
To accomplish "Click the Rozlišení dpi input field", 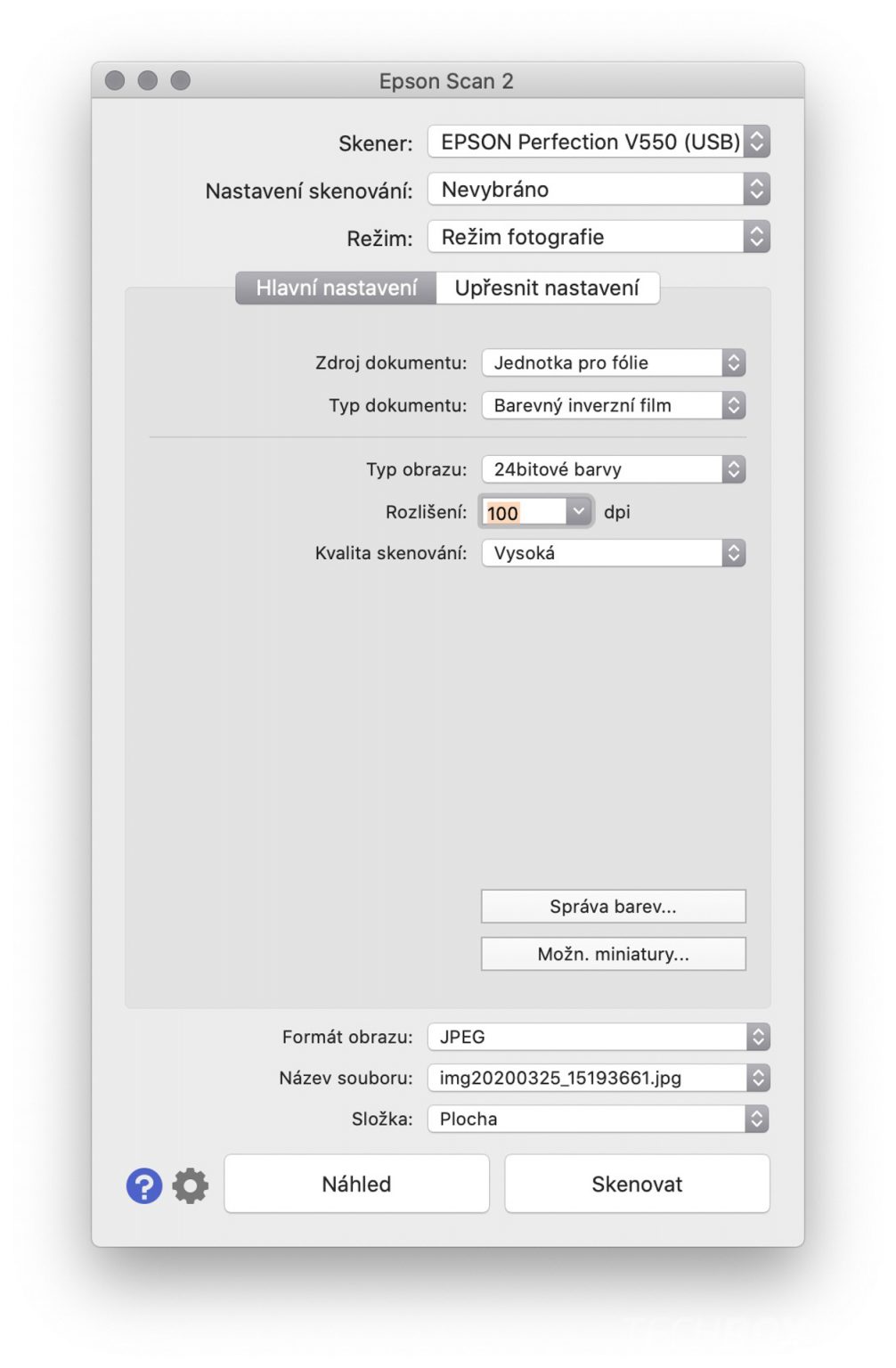I will (524, 512).
